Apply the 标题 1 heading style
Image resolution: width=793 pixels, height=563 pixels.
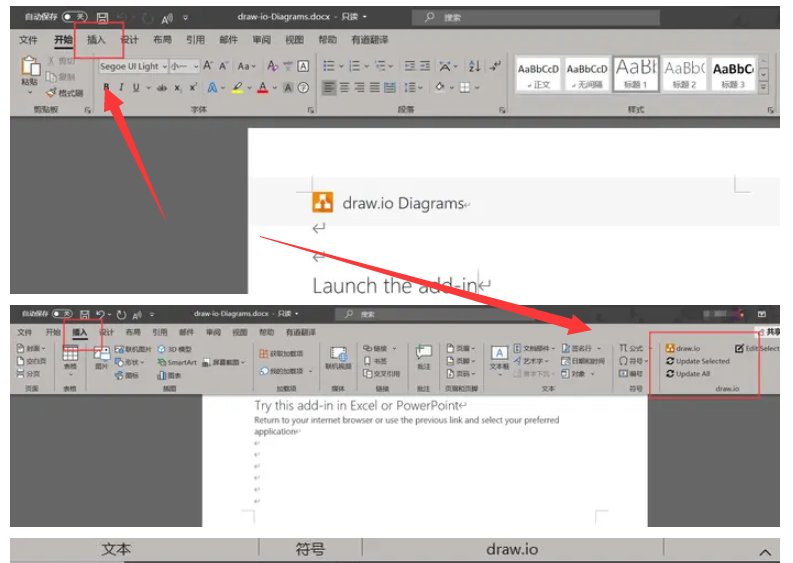636,74
